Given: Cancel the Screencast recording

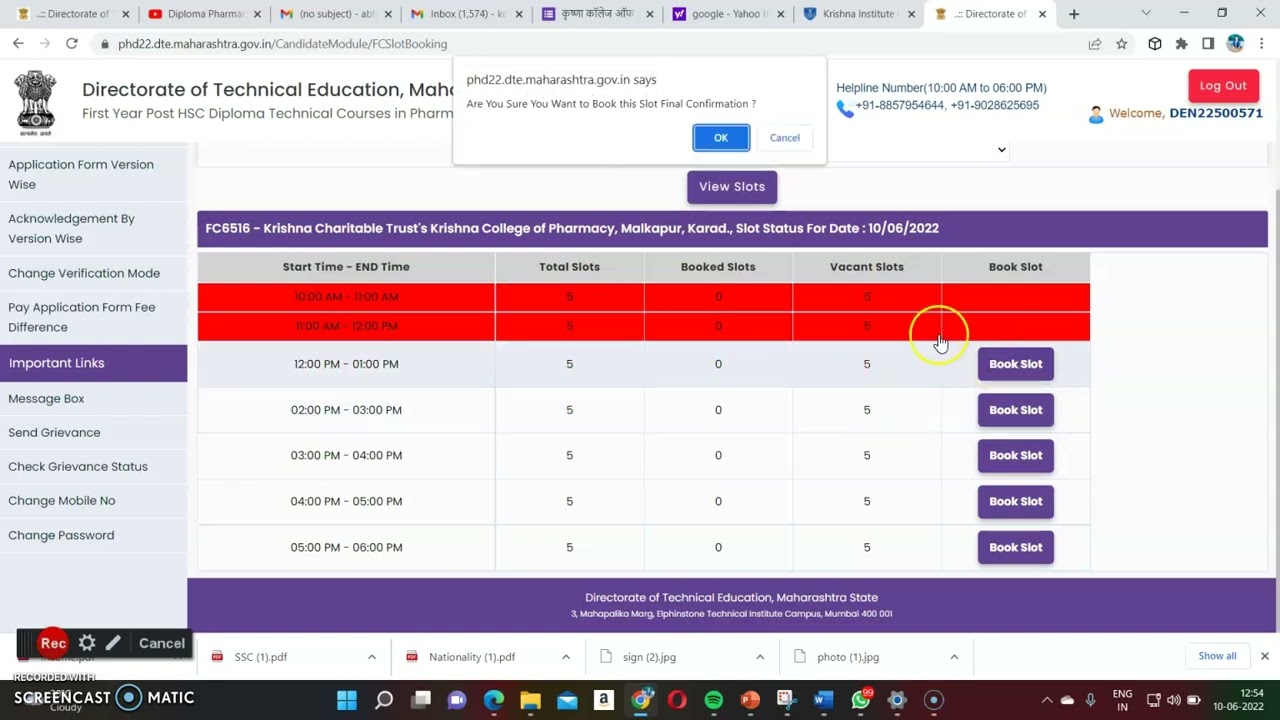Looking at the screenshot, I should tap(162, 644).
